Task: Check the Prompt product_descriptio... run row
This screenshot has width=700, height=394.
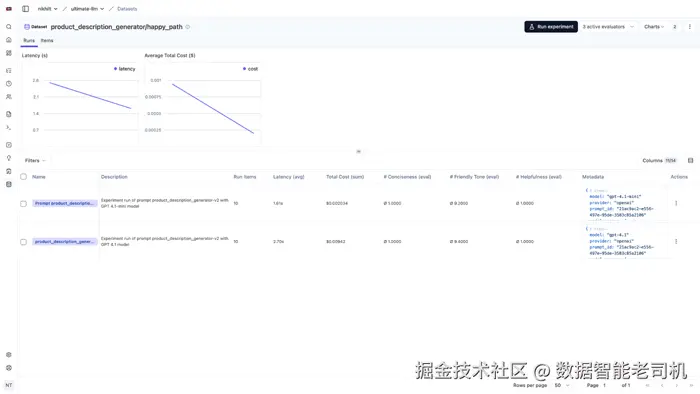Action: (x=24, y=203)
